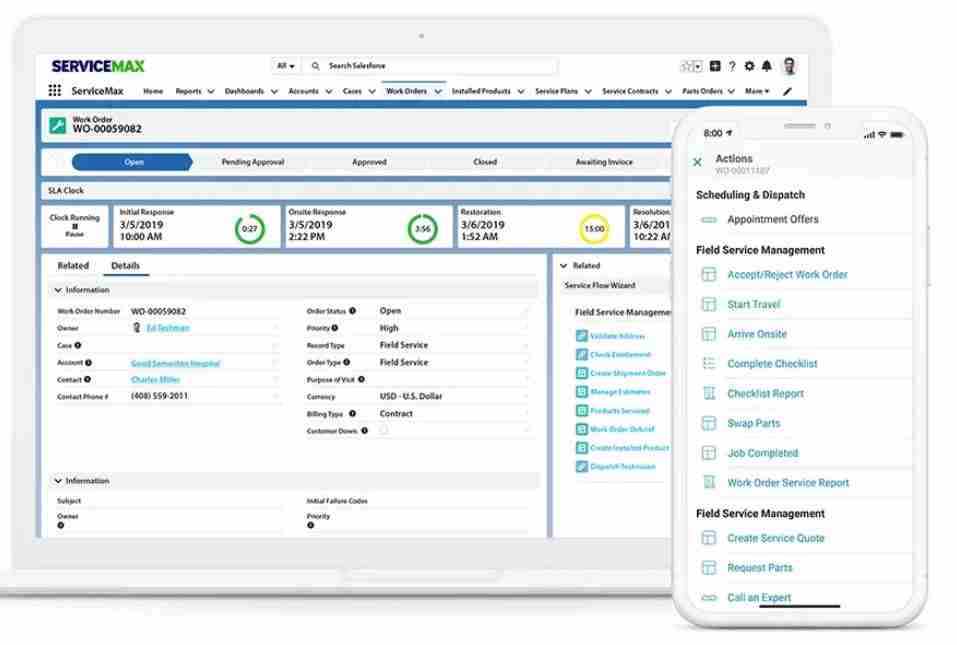
Task: Close the mobile Actions panel
Action: (697, 162)
